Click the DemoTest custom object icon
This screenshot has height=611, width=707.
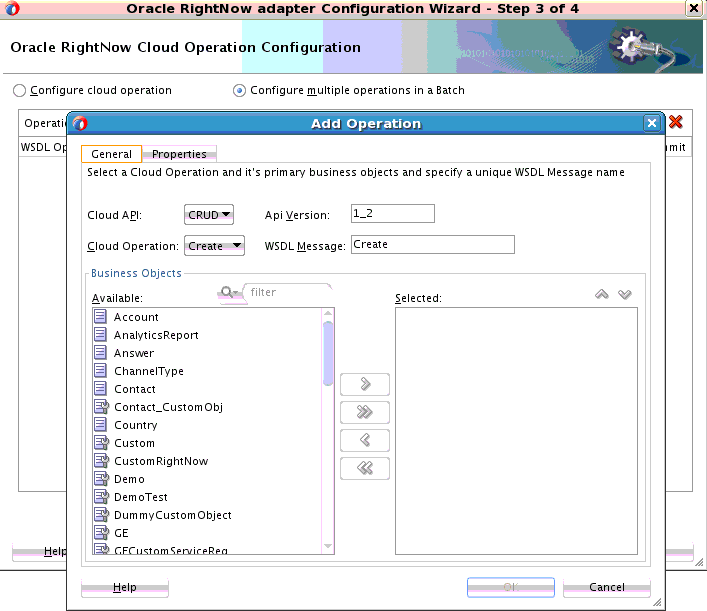tap(101, 497)
